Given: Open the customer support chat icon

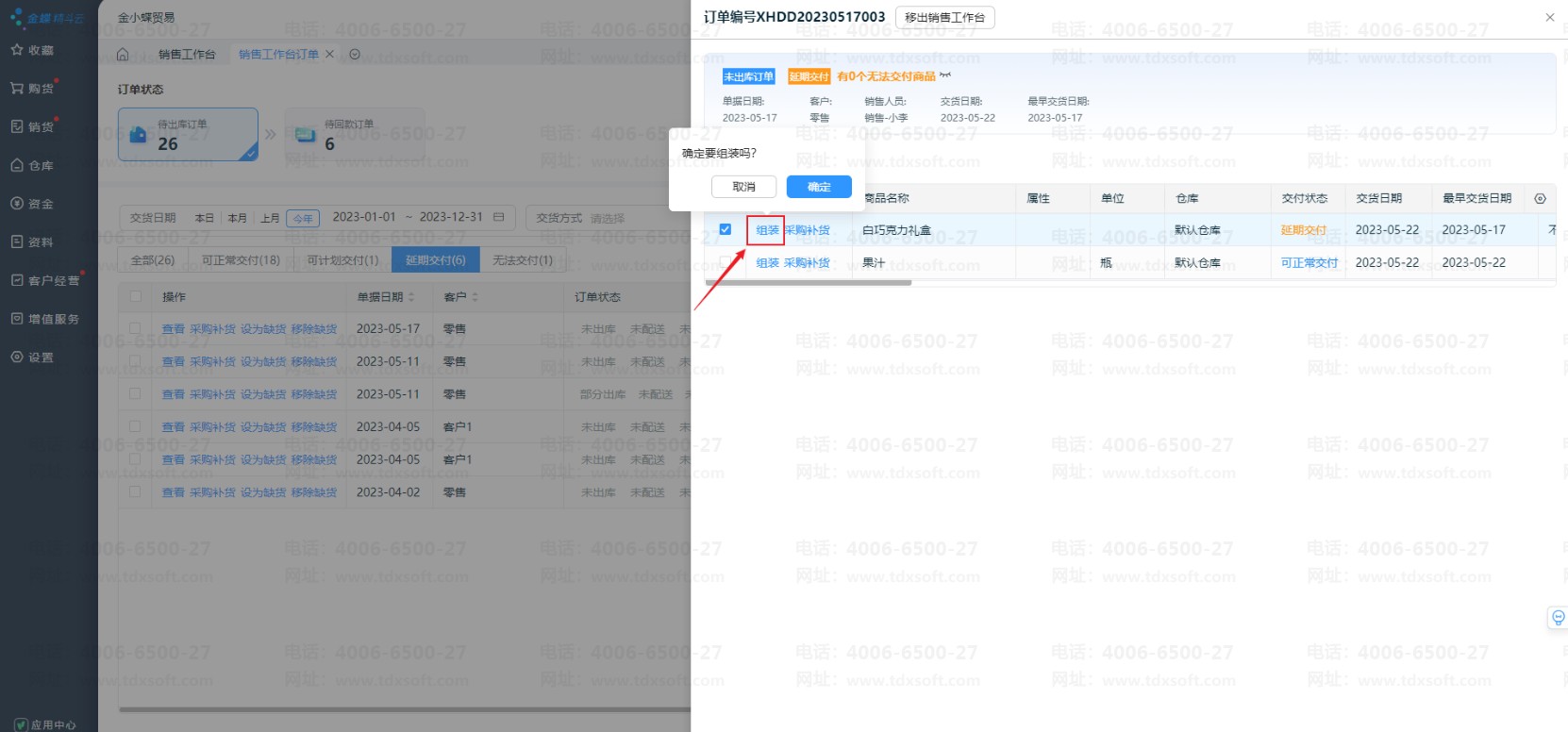Looking at the screenshot, I should click(1558, 618).
